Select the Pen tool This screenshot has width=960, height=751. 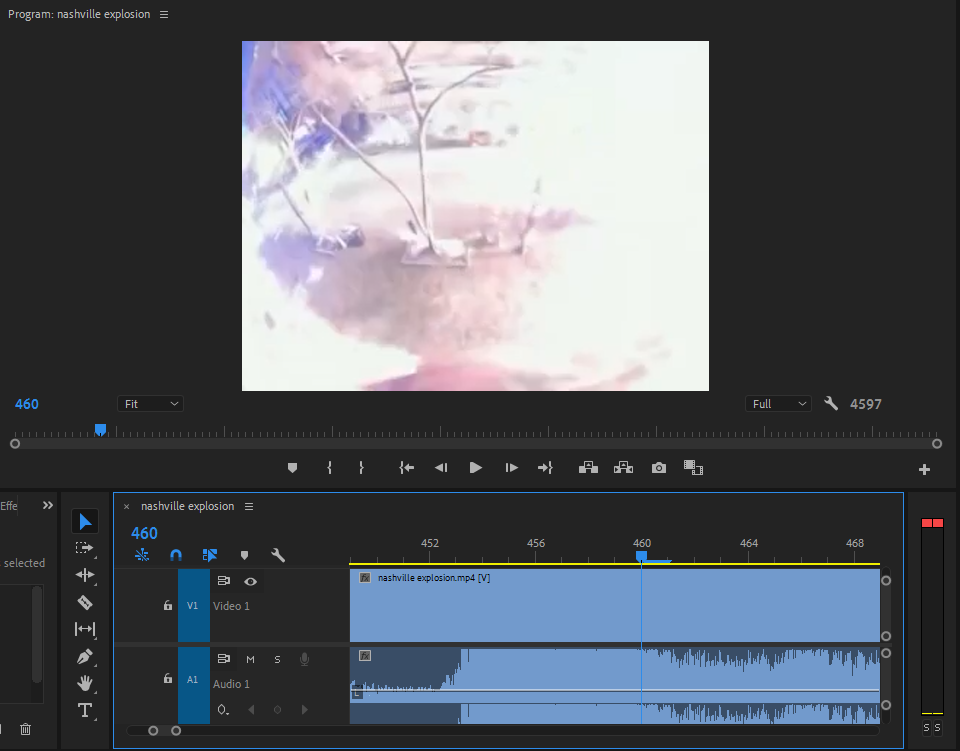[x=85, y=656]
